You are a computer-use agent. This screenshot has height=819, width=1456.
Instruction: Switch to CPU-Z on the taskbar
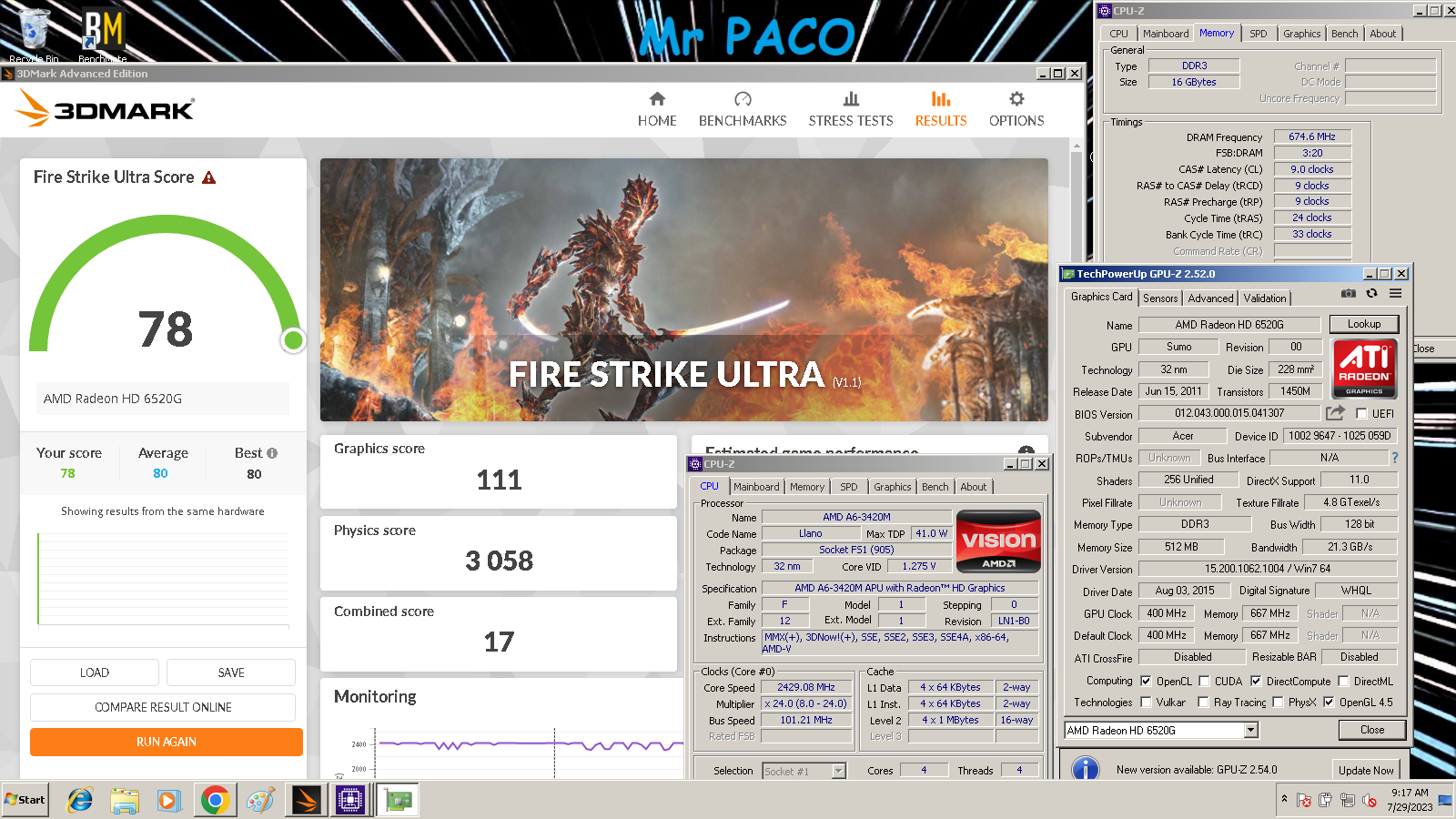(350, 801)
